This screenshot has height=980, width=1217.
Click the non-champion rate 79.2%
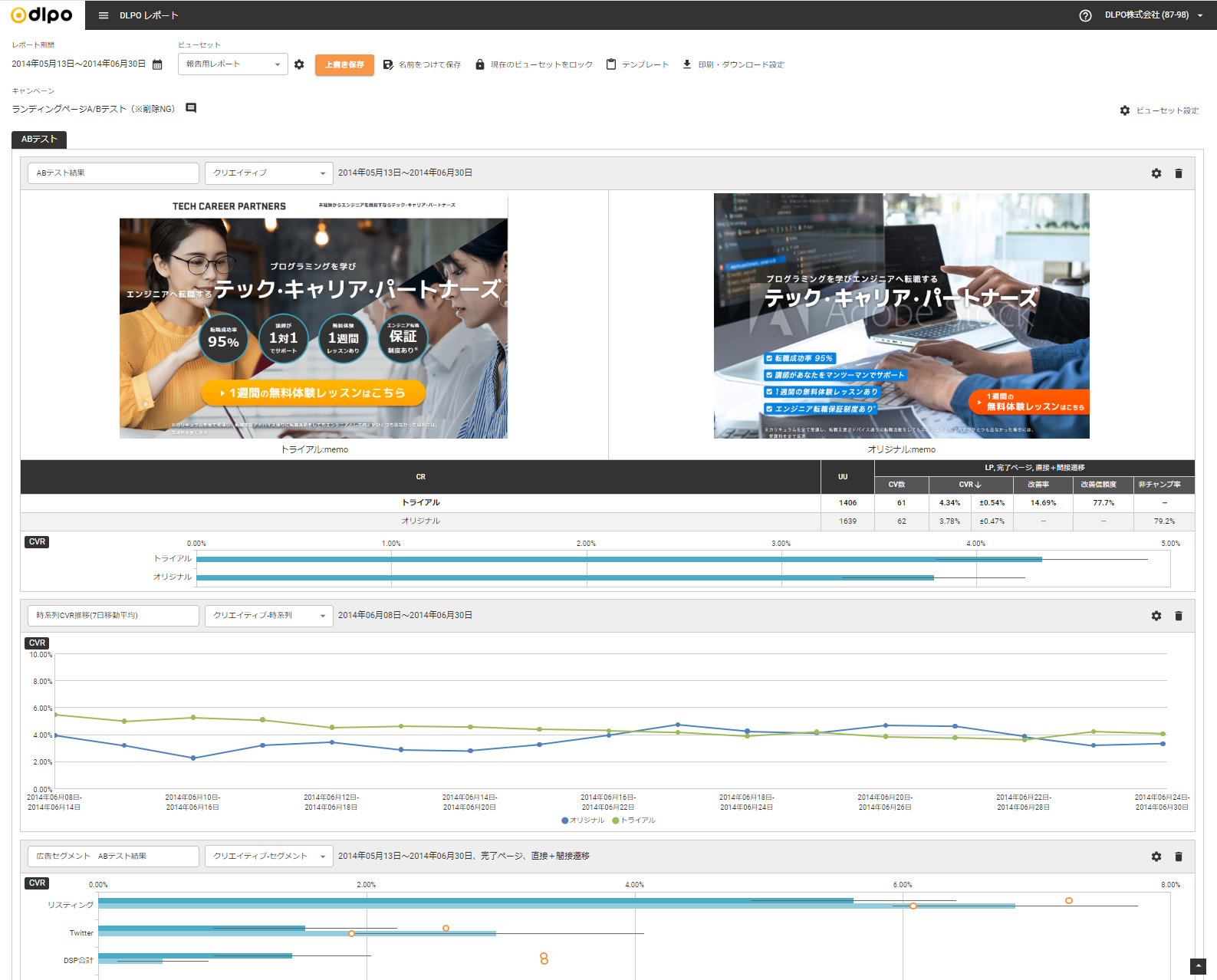[x=1165, y=521]
